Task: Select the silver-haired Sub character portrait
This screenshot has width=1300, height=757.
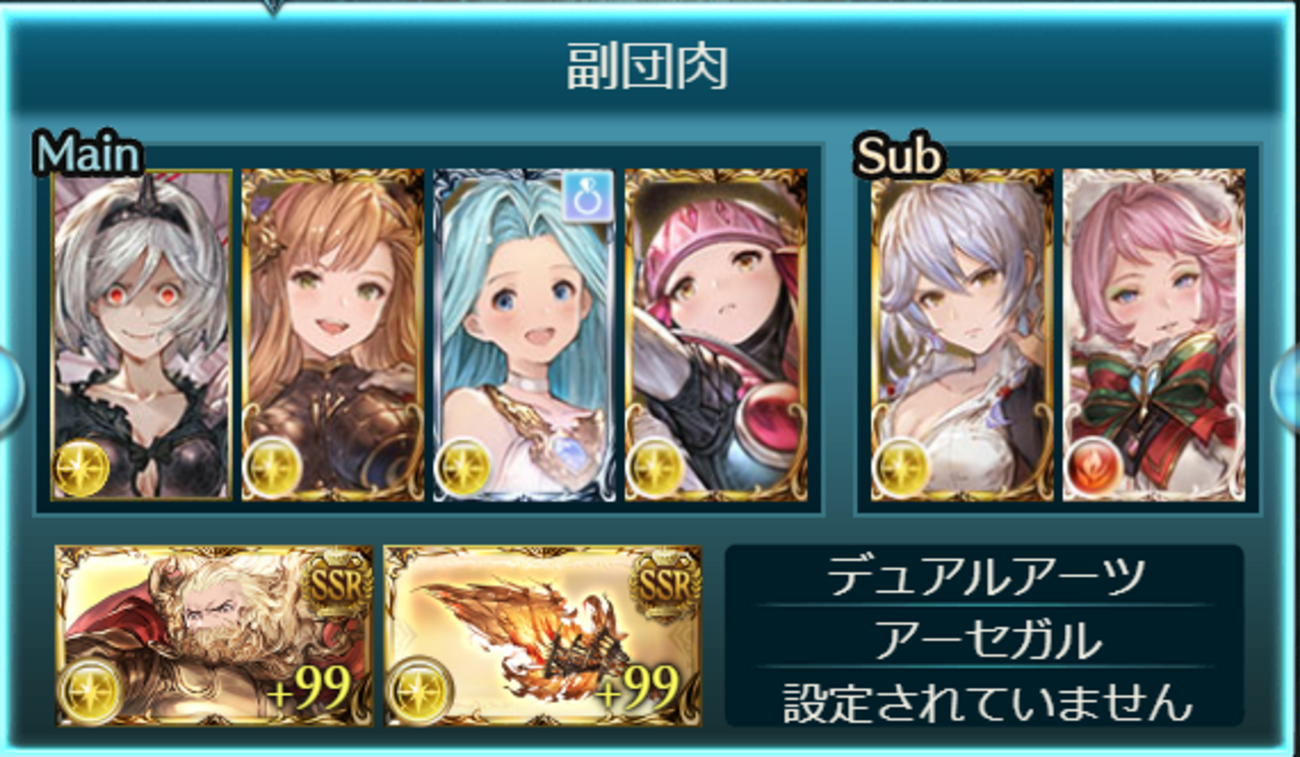Action: [x=962, y=335]
